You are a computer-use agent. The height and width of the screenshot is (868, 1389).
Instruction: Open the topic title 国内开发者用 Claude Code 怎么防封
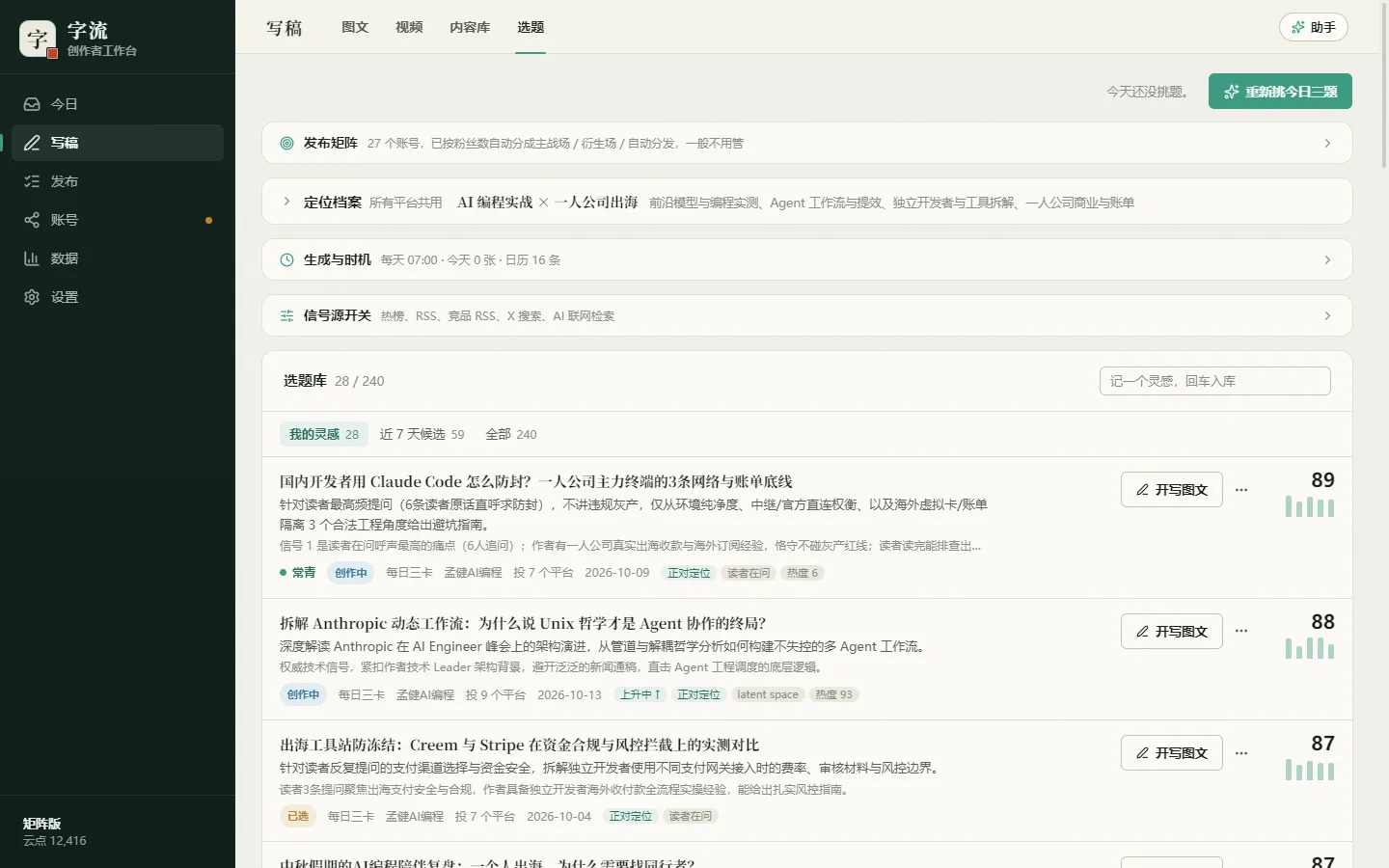click(x=536, y=481)
